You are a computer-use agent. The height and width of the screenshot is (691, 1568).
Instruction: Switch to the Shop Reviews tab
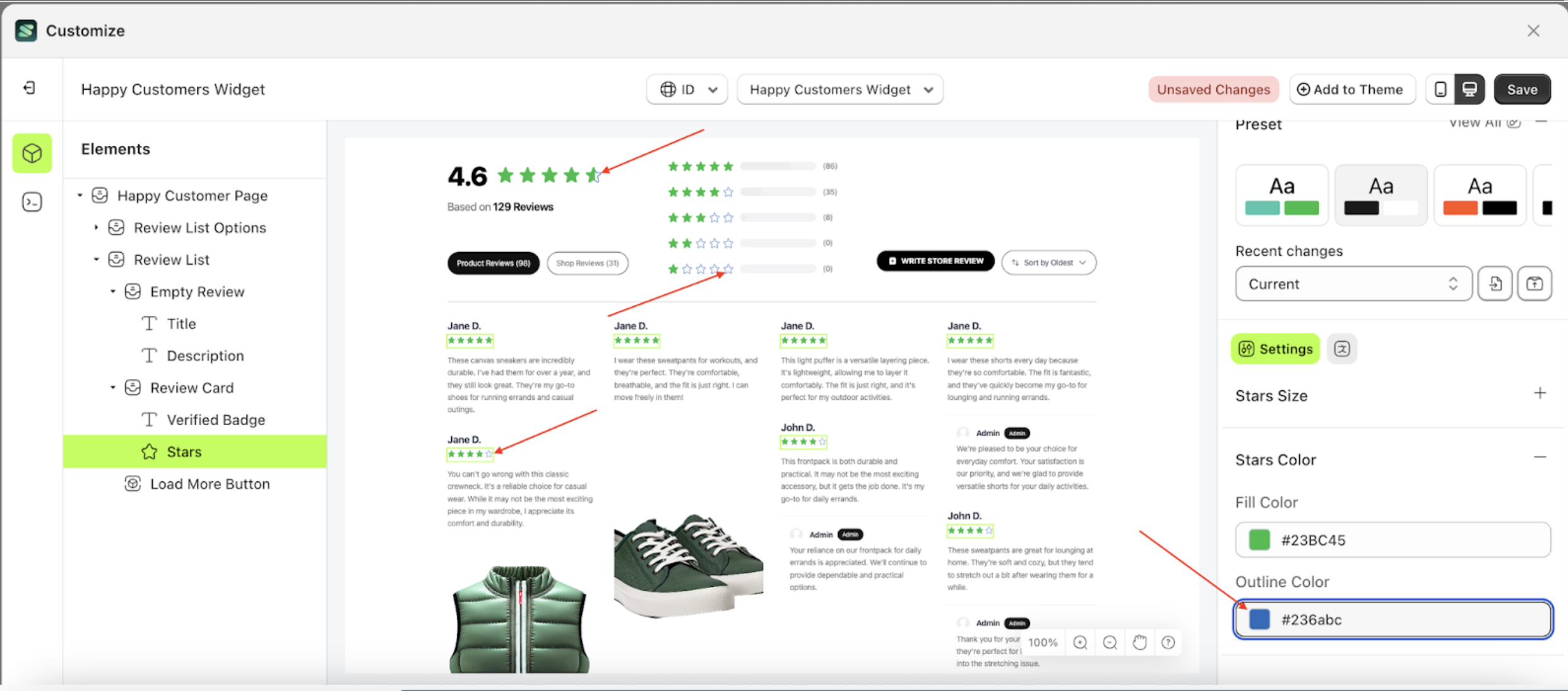(587, 263)
